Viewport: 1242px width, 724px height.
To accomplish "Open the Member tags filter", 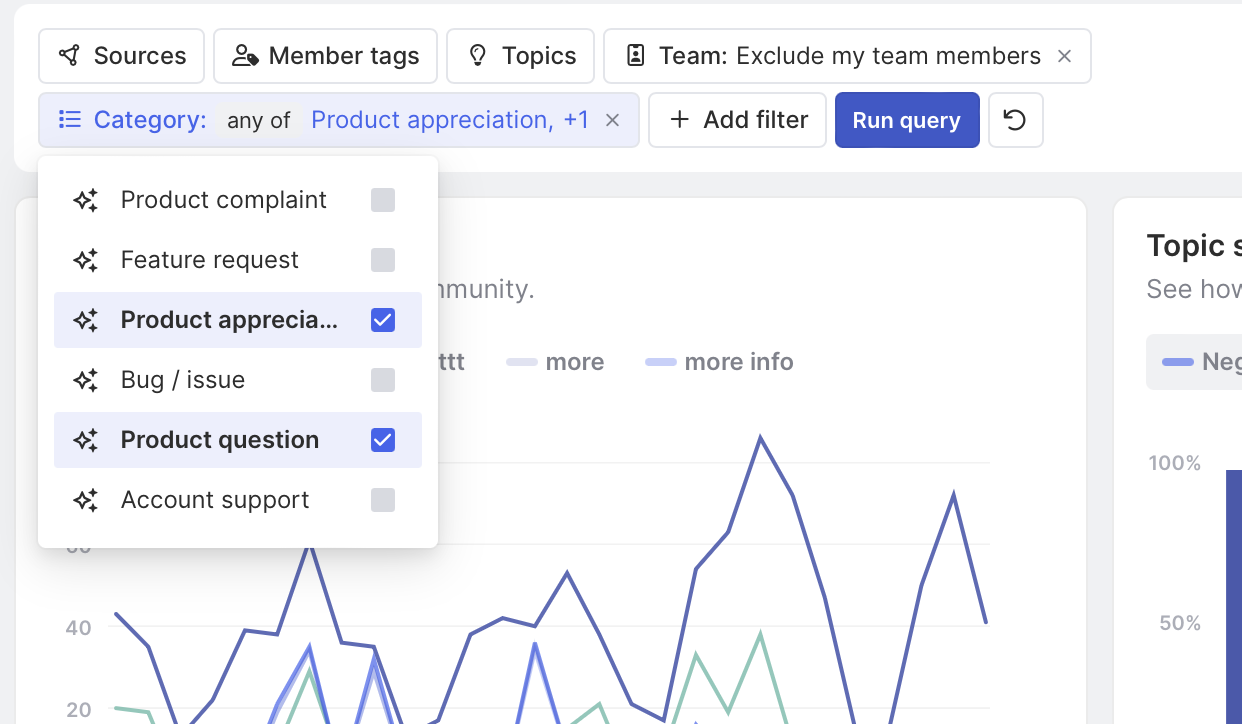I will tap(325, 56).
